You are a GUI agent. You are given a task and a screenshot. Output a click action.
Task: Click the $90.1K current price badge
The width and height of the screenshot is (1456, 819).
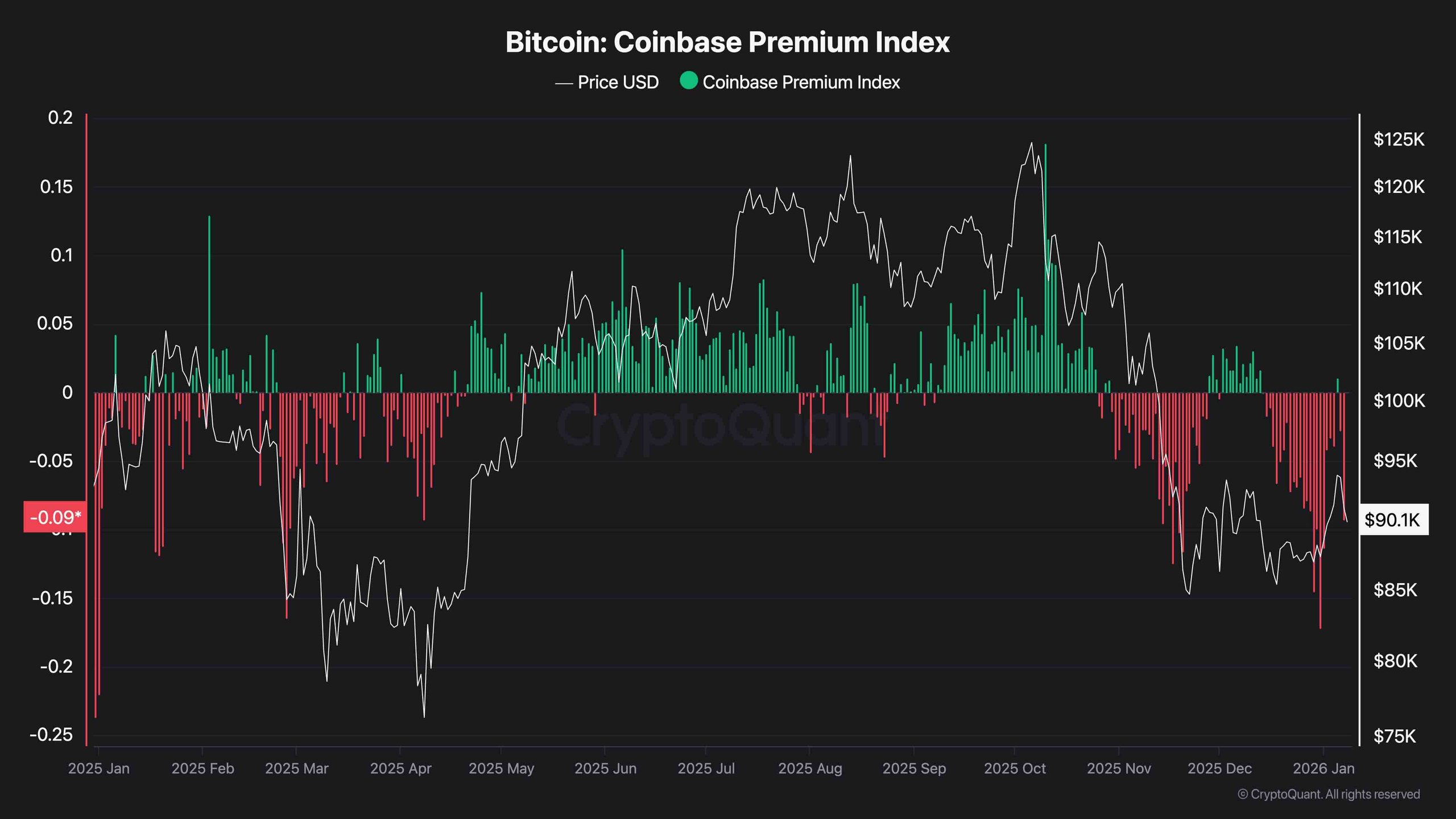[x=1392, y=520]
